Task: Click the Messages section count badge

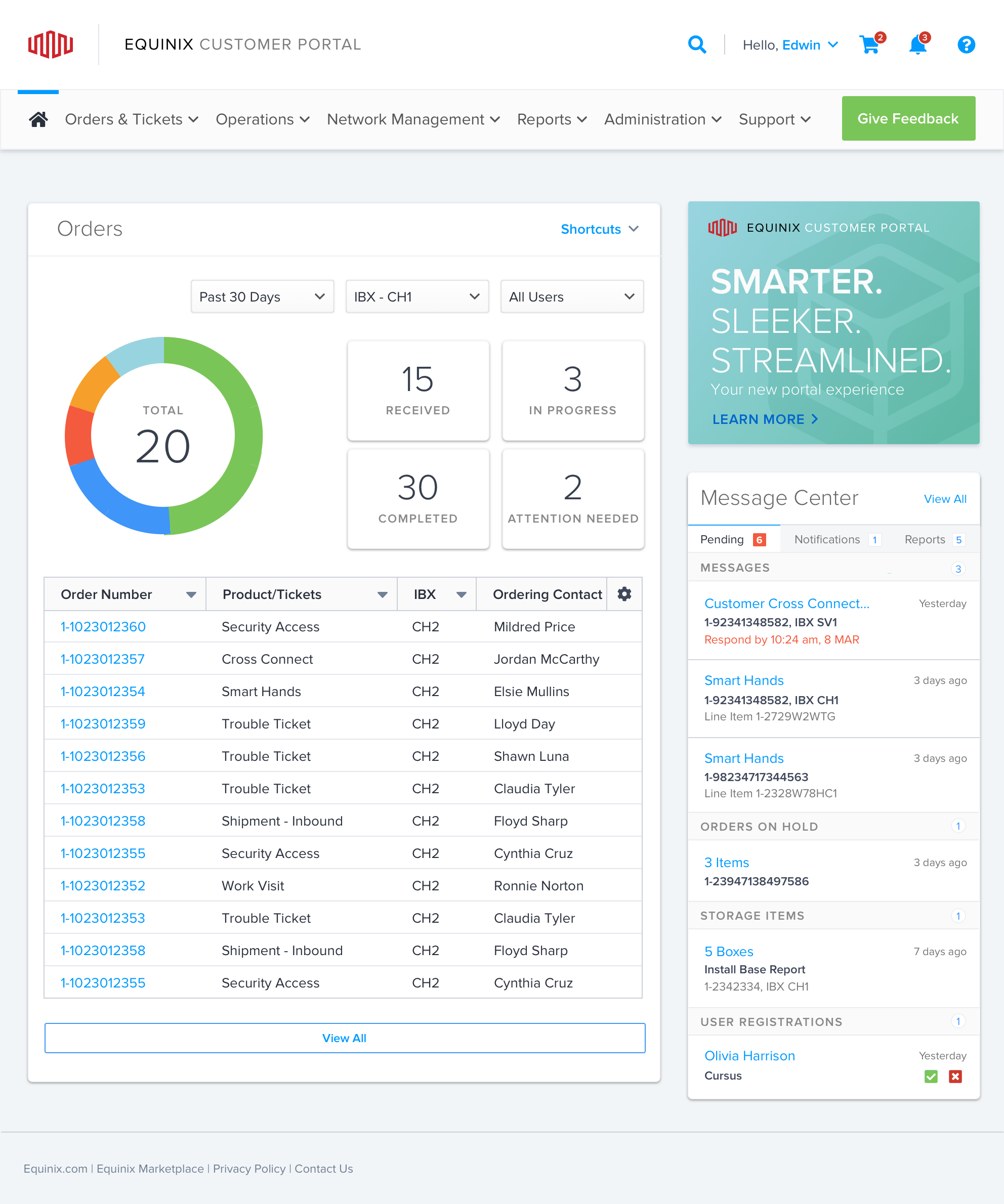Action: pos(957,569)
